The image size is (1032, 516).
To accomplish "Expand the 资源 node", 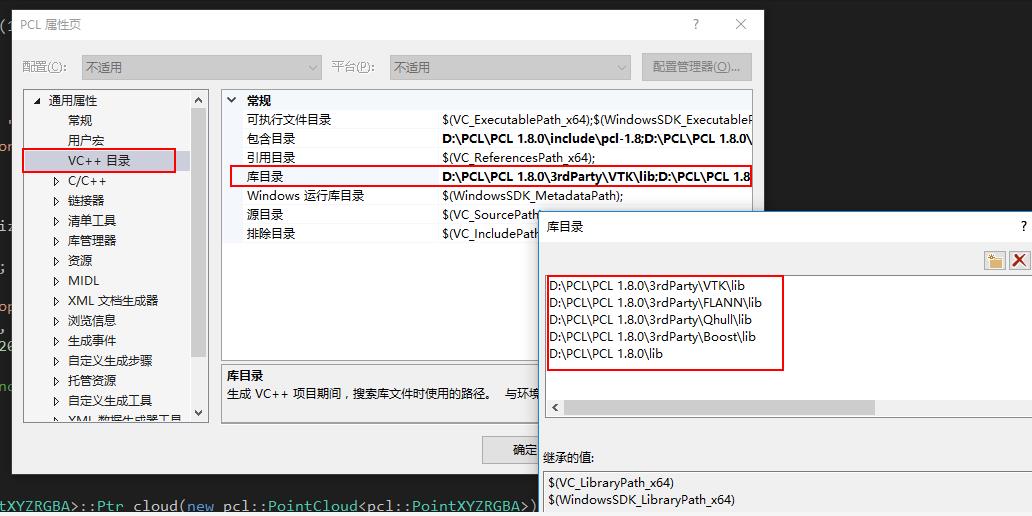I will tap(56, 261).
